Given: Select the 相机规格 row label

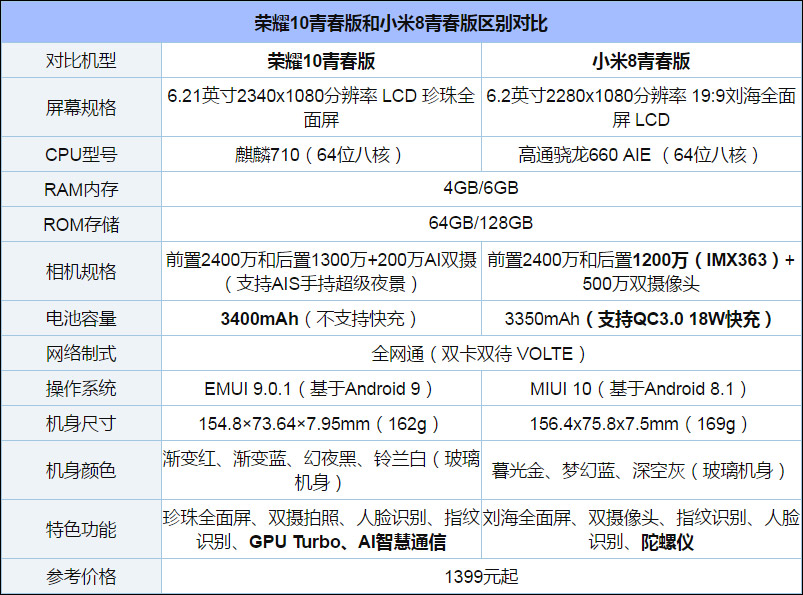Looking at the screenshot, I should (x=81, y=271).
